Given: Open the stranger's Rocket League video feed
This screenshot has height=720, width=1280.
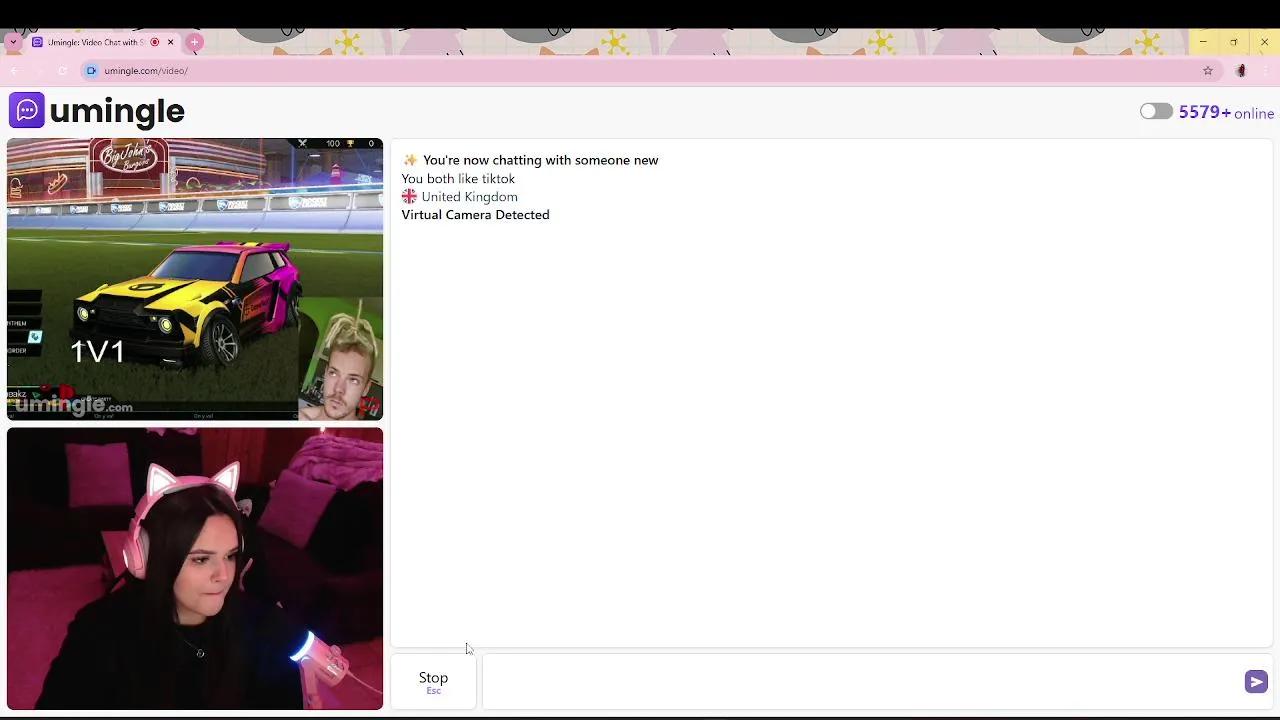Looking at the screenshot, I should 195,279.
